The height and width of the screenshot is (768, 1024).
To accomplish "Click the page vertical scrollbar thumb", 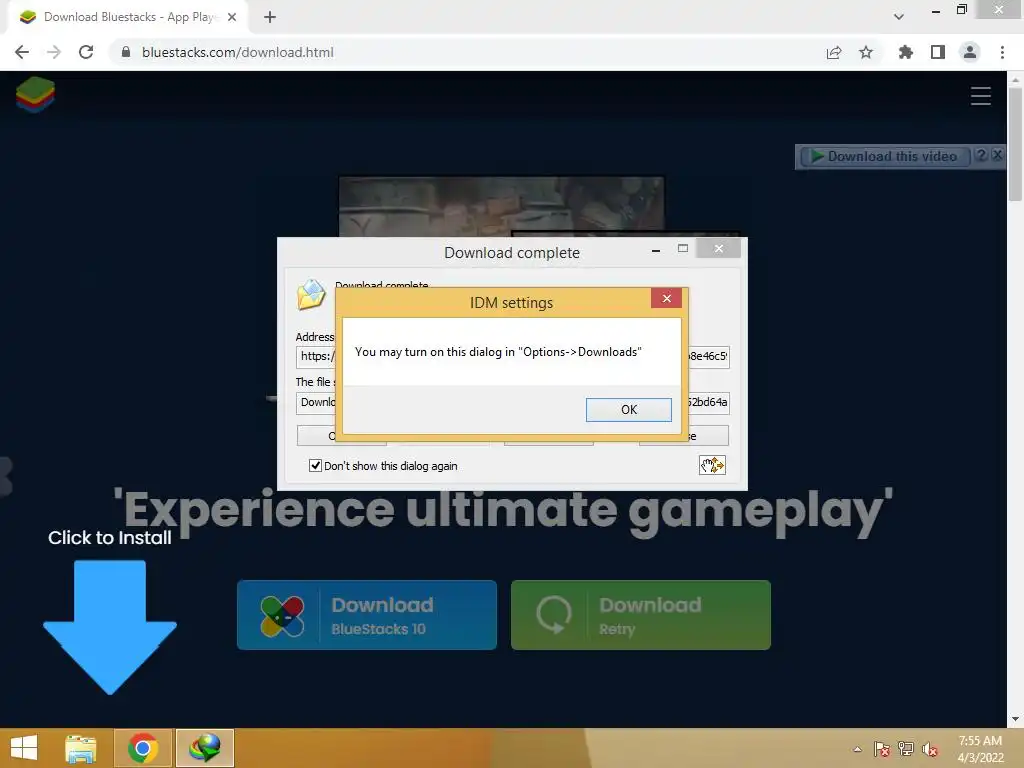I will coord(1015,144).
